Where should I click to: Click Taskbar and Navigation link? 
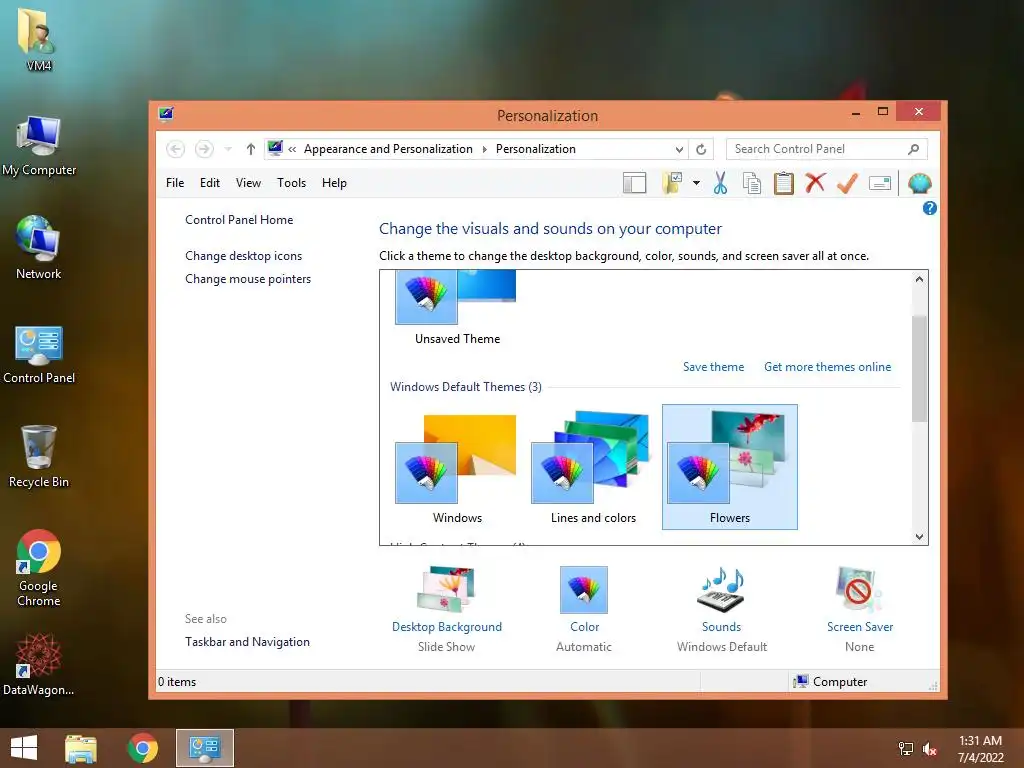pos(248,642)
